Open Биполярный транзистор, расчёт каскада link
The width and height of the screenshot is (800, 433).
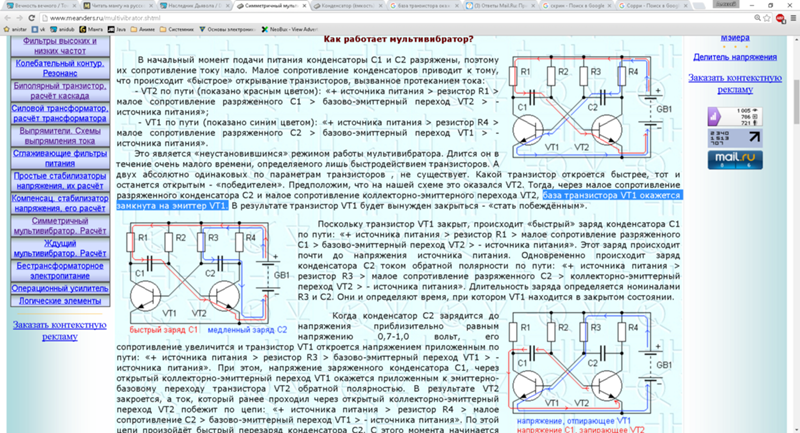click(60, 91)
